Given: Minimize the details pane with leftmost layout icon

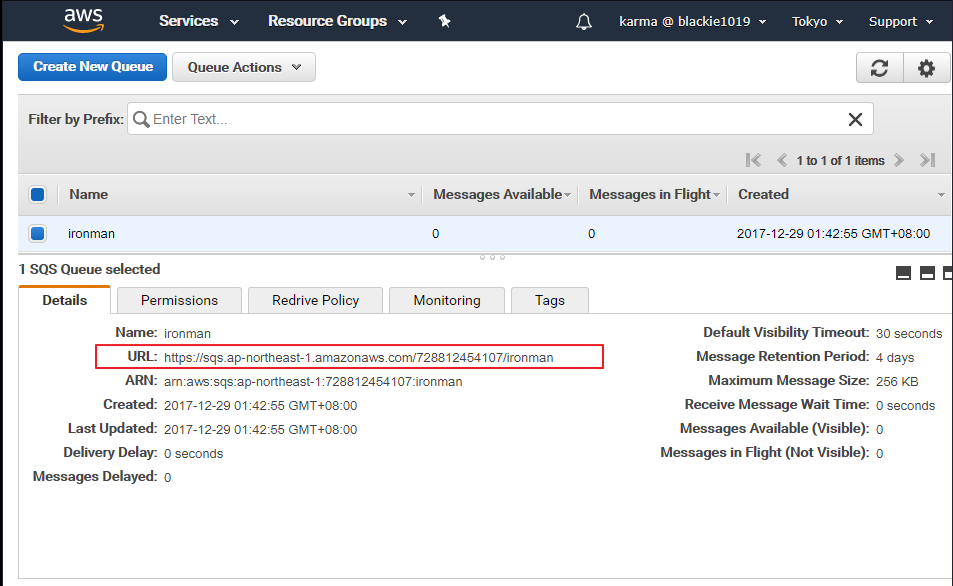Looking at the screenshot, I should 903,273.
